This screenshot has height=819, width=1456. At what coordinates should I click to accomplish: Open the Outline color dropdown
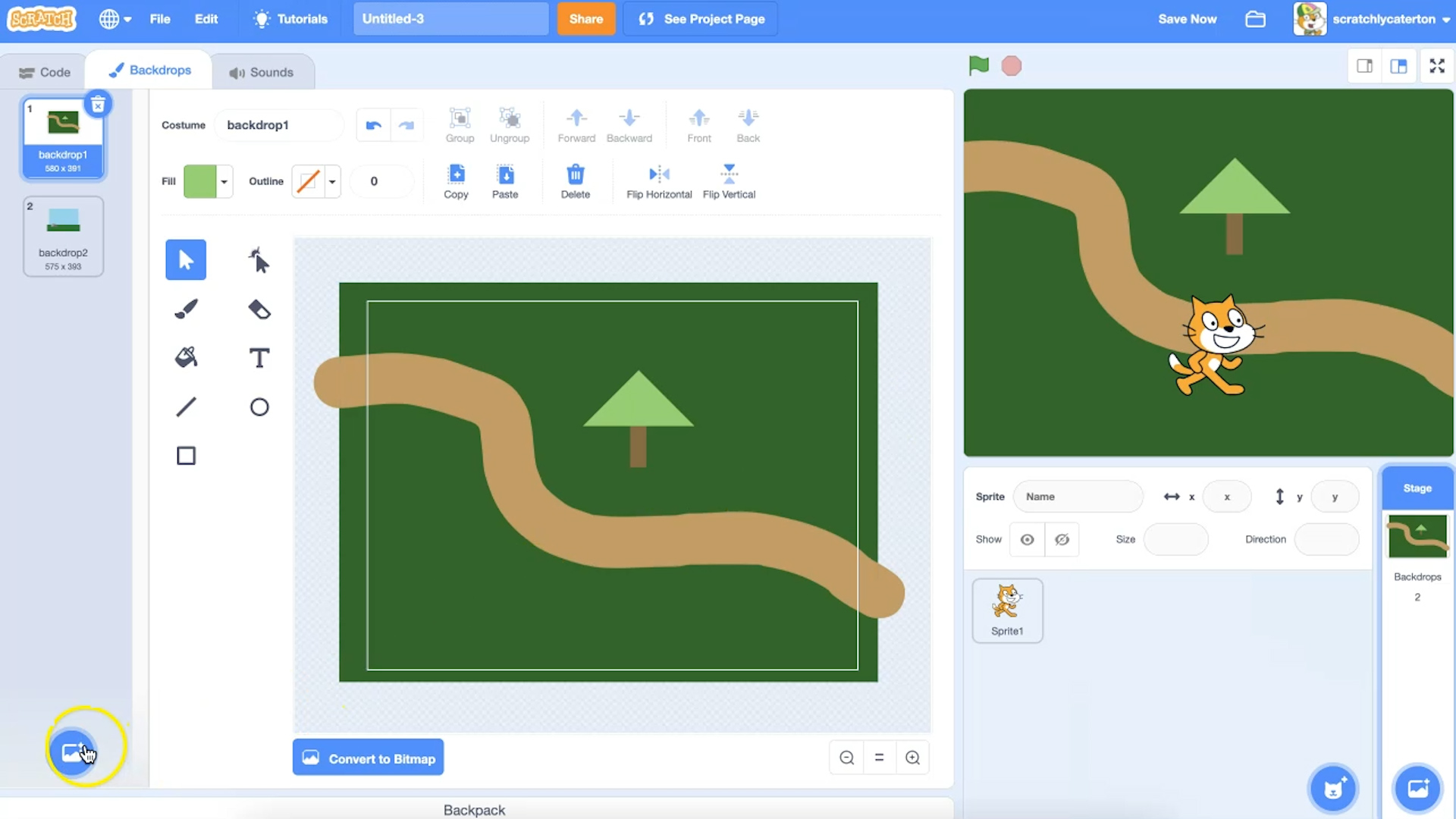[x=316, y=181]
